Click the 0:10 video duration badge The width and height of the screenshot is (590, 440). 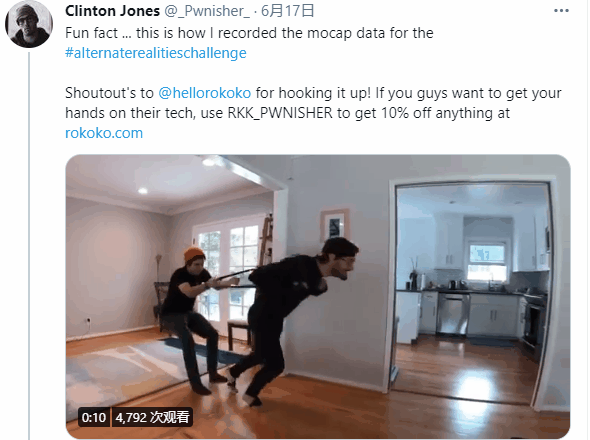pyautogui.click(x=94, y=417)
